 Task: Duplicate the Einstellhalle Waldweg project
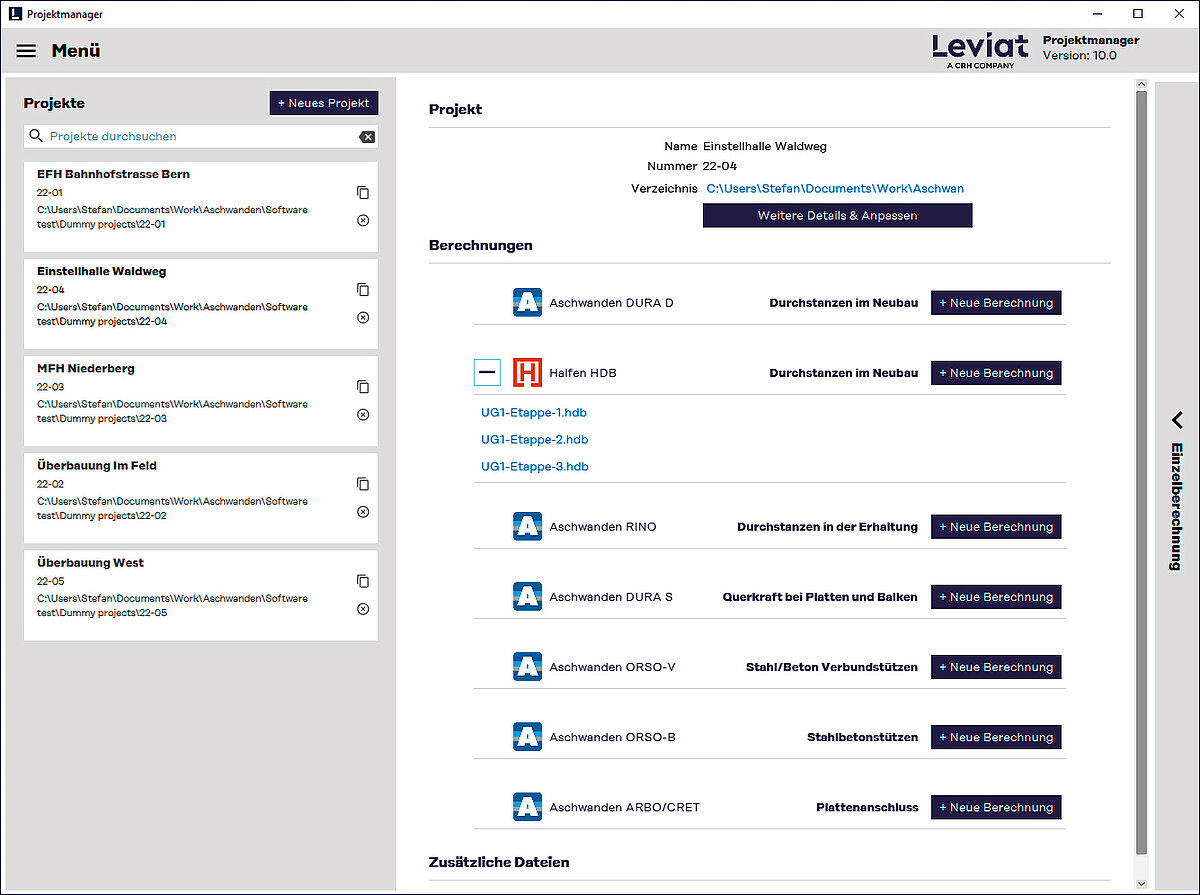pos(363,290)
